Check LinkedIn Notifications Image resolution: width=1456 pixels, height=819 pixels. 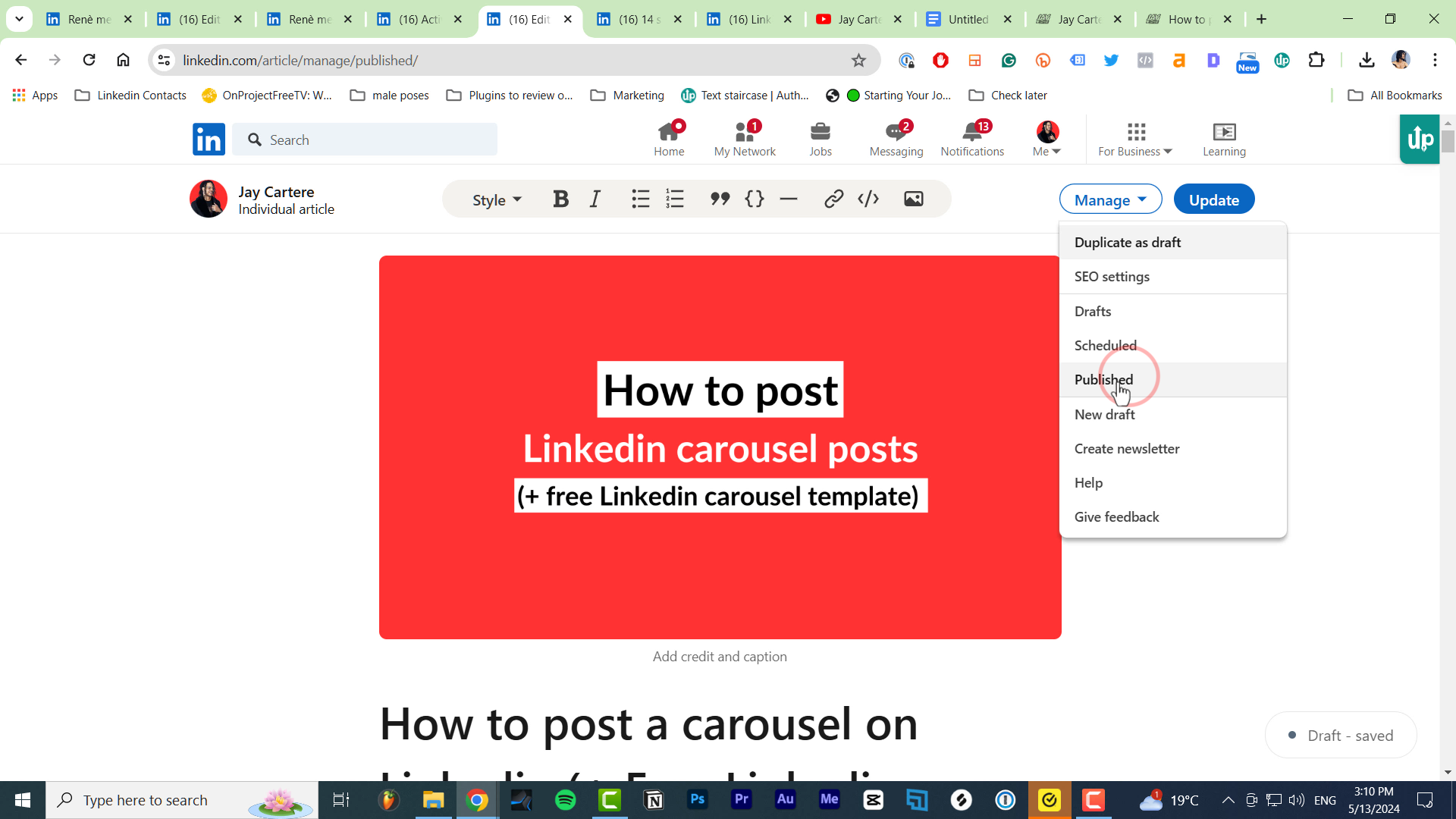point(972,139)
